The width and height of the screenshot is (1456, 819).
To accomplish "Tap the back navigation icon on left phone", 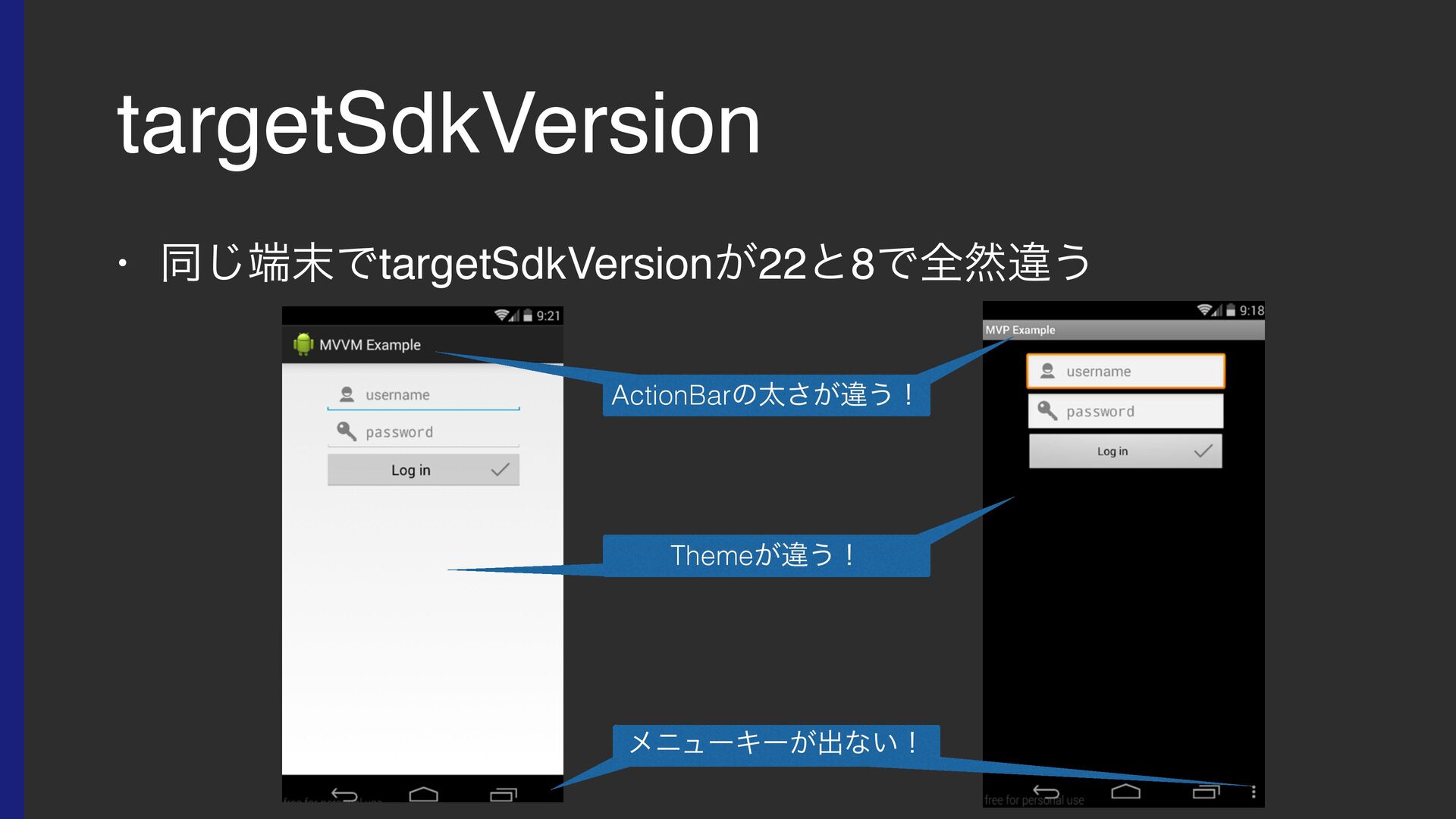I will coord(344,794).
